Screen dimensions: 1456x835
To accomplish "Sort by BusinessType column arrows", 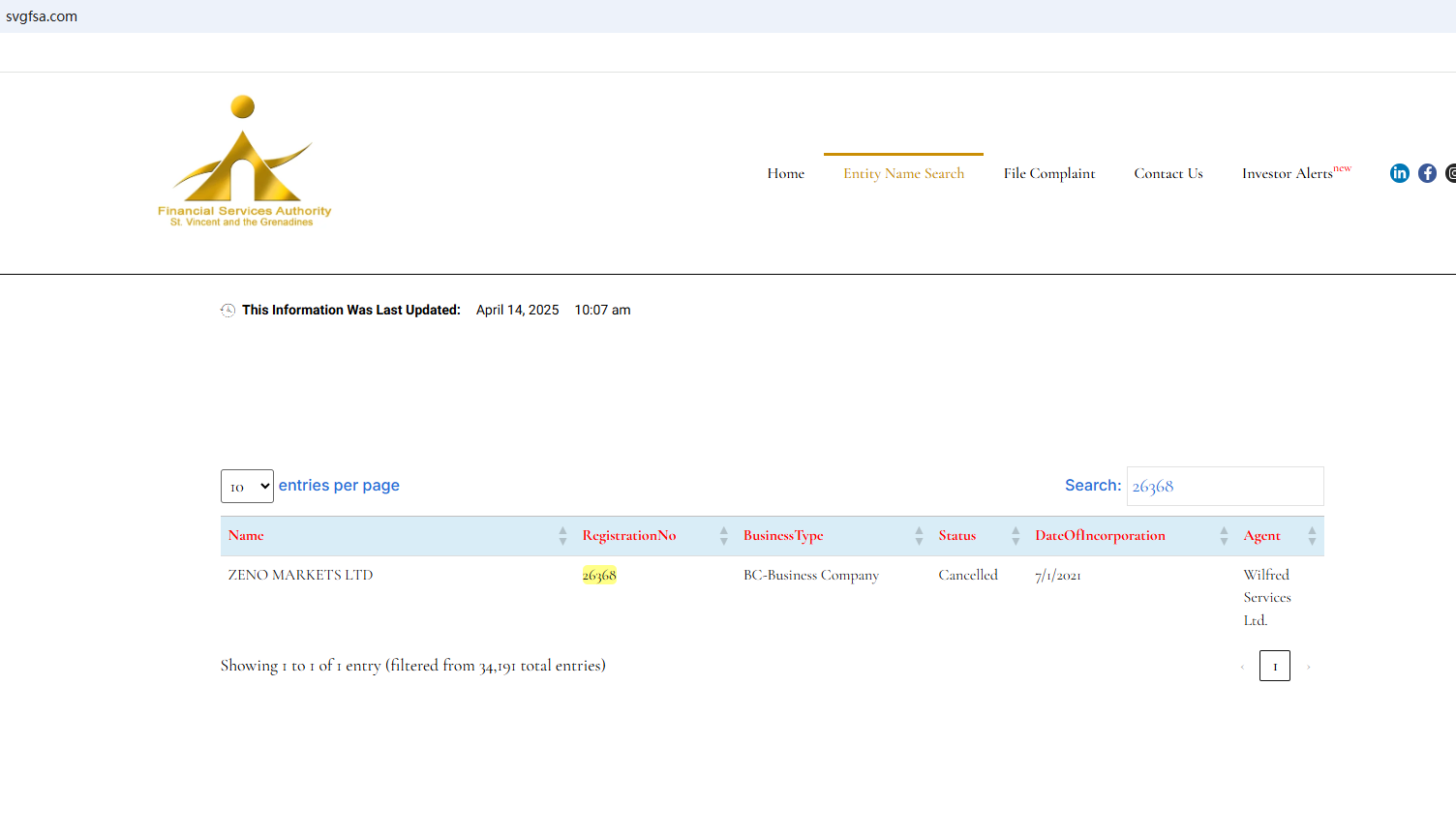I will (919, 536).
